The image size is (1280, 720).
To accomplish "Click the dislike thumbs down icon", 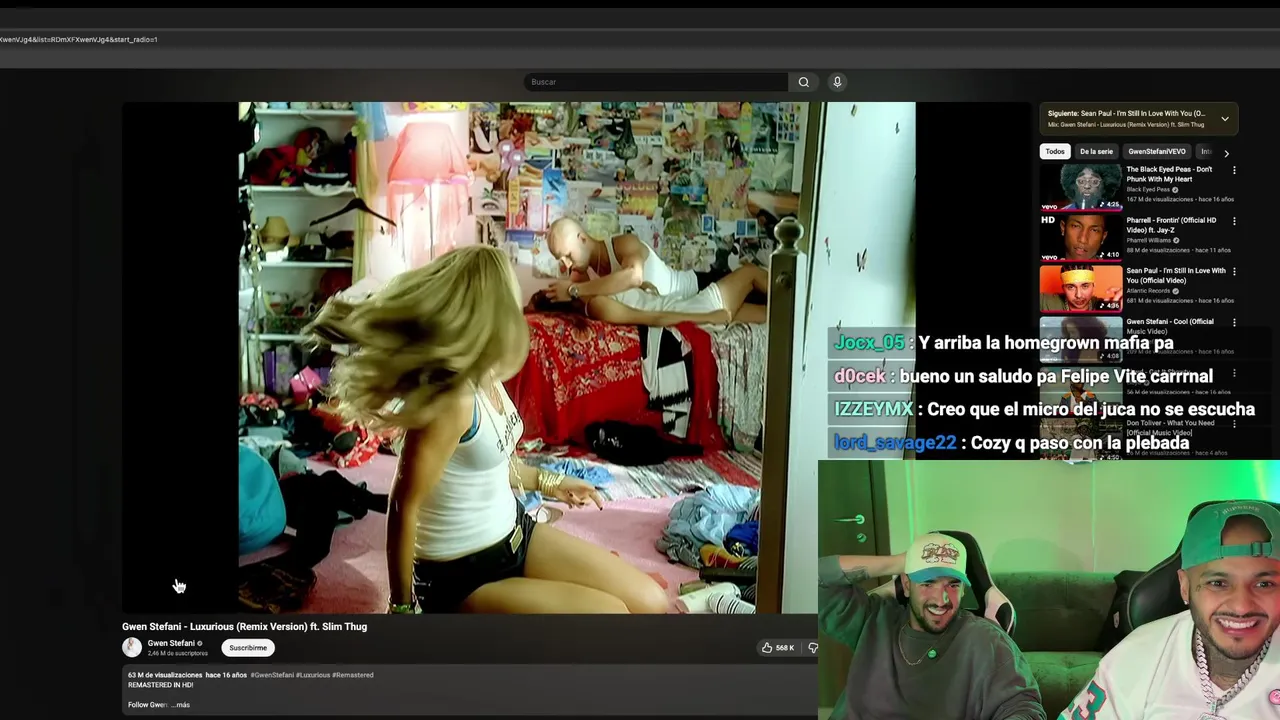I will [x=812, y=648].
